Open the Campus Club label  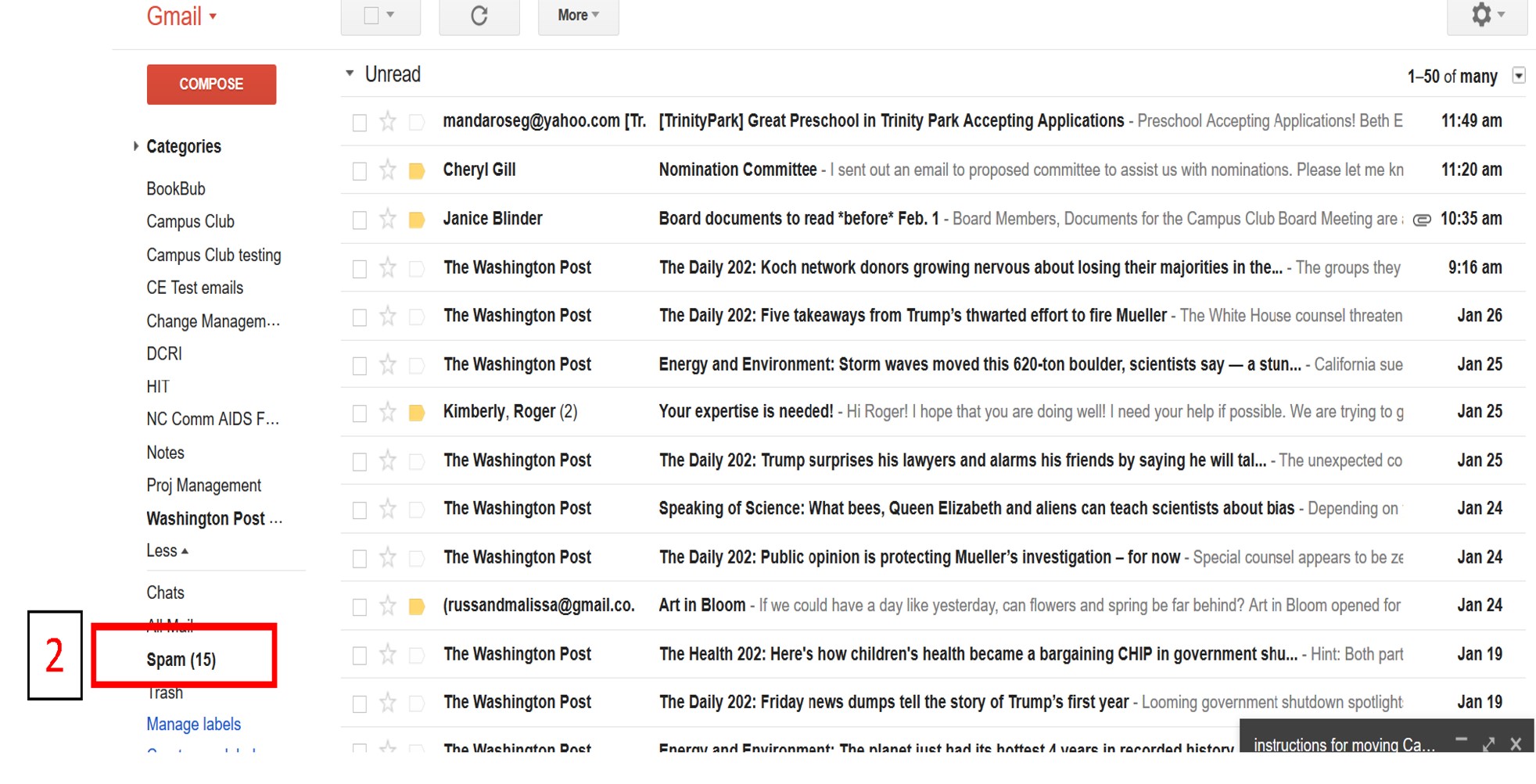click(190, 222)
